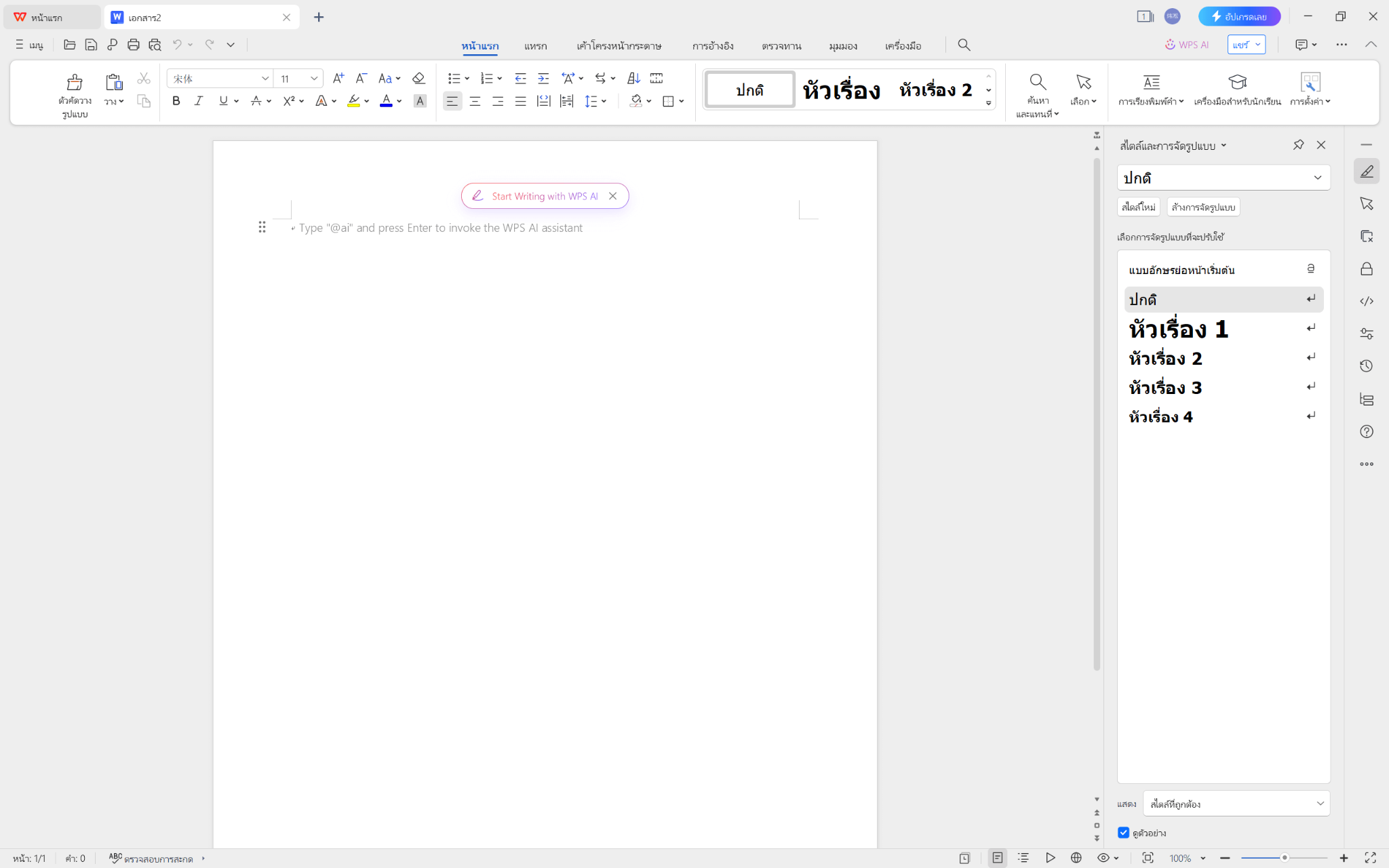Toggle italic formatting

199,101
